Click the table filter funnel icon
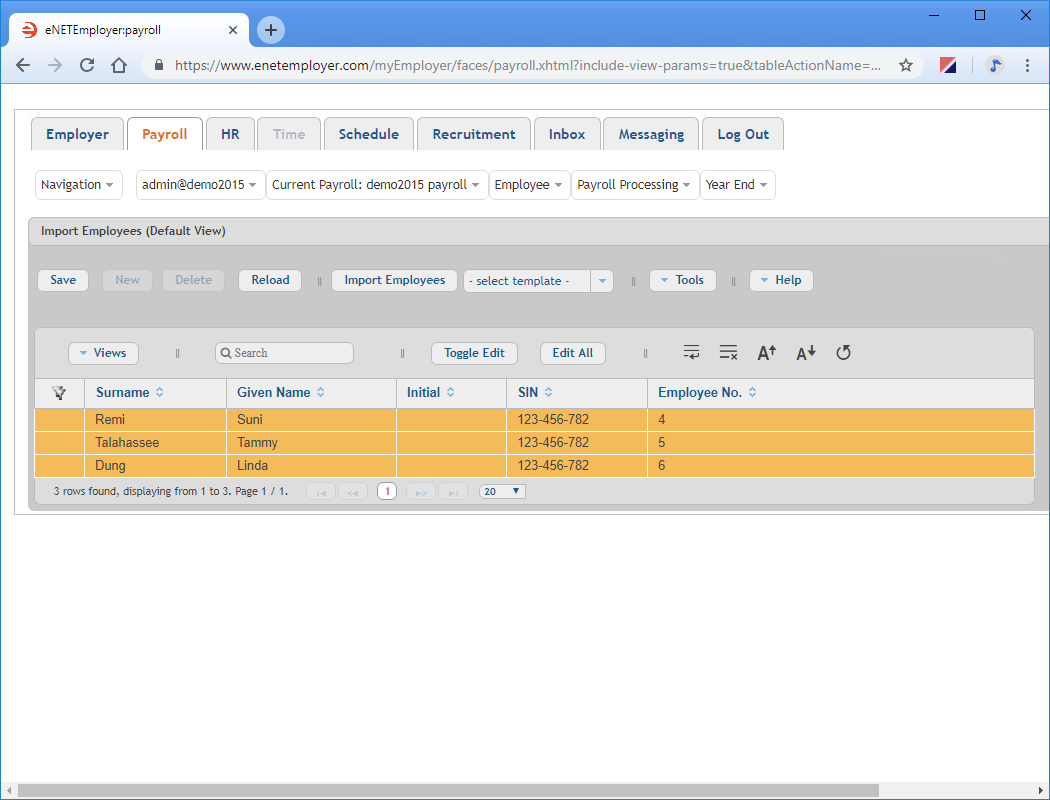 click(59, 393)
